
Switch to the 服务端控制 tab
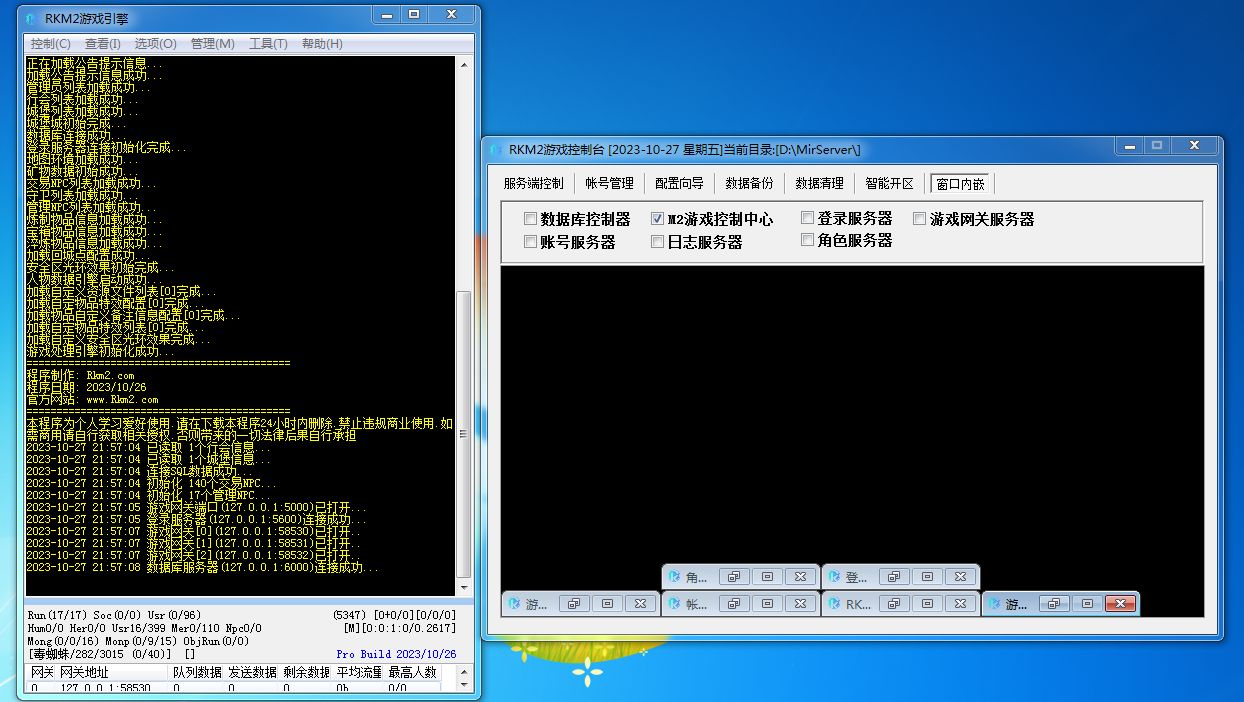(x=533, y=183)
